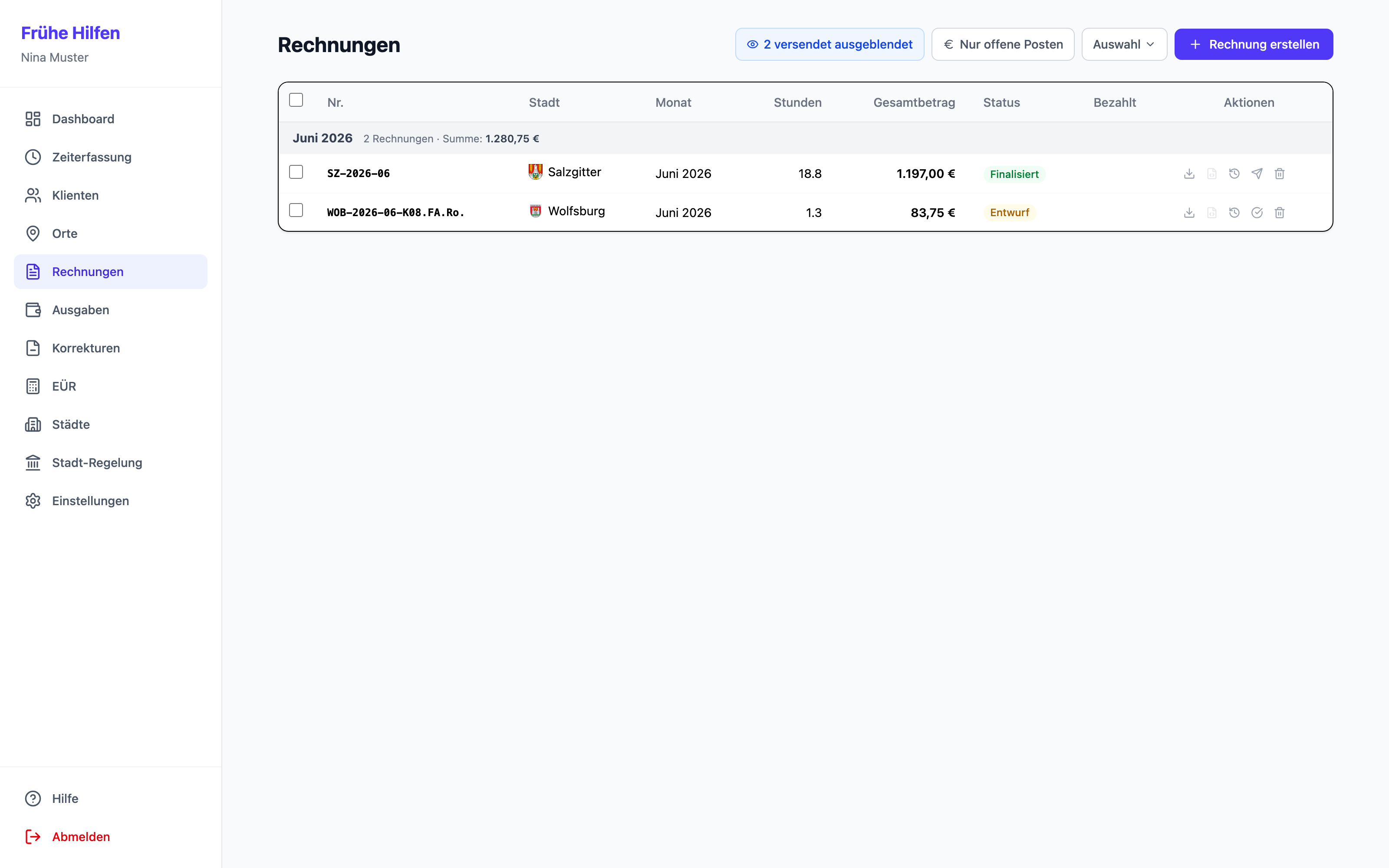
Task: Click the Wolfsburg coat of arms icon
Action: (536, 210)
